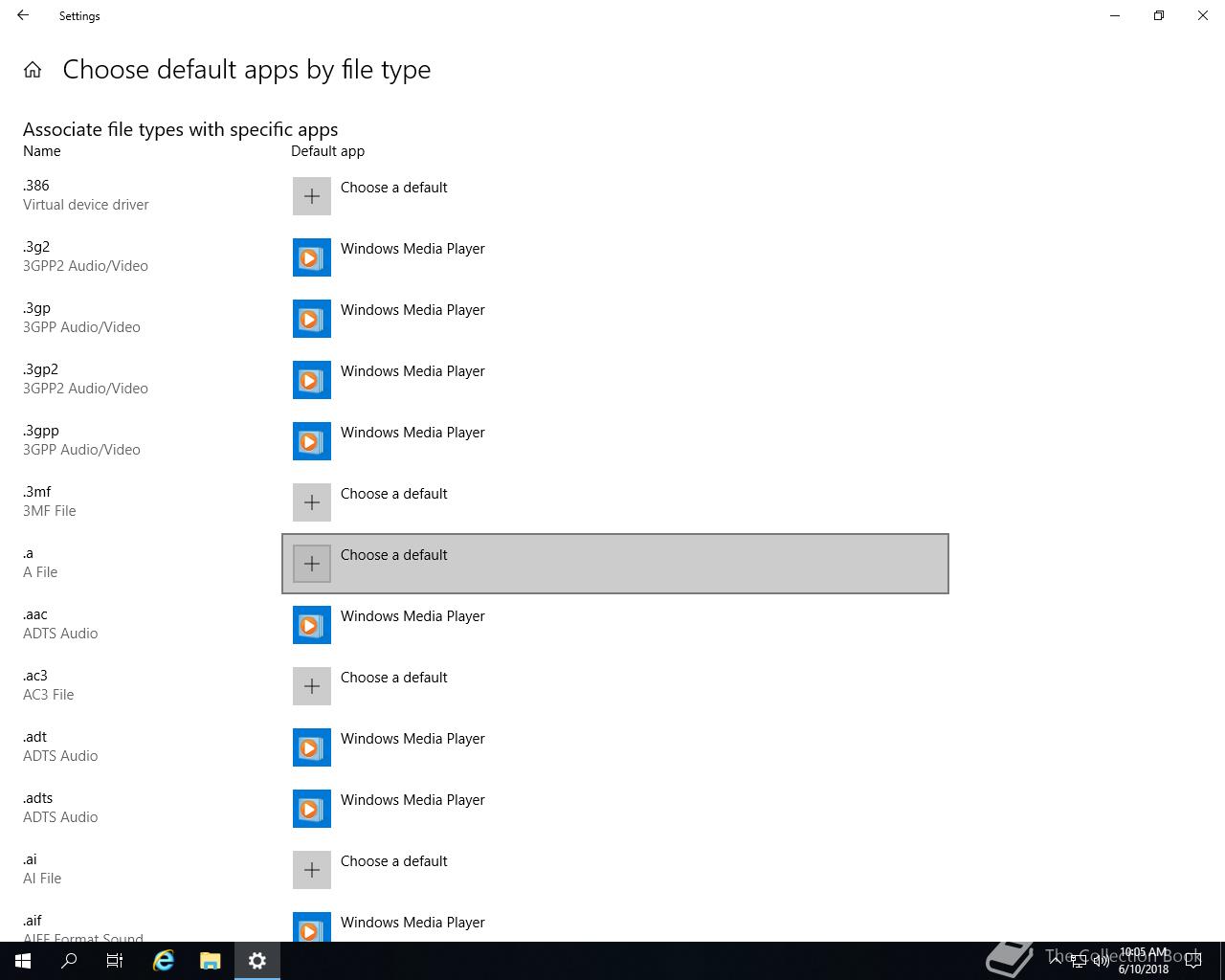Change the default app label for .3gp
The width and height of the screenshot is (1225, 980).
(412, 310)
